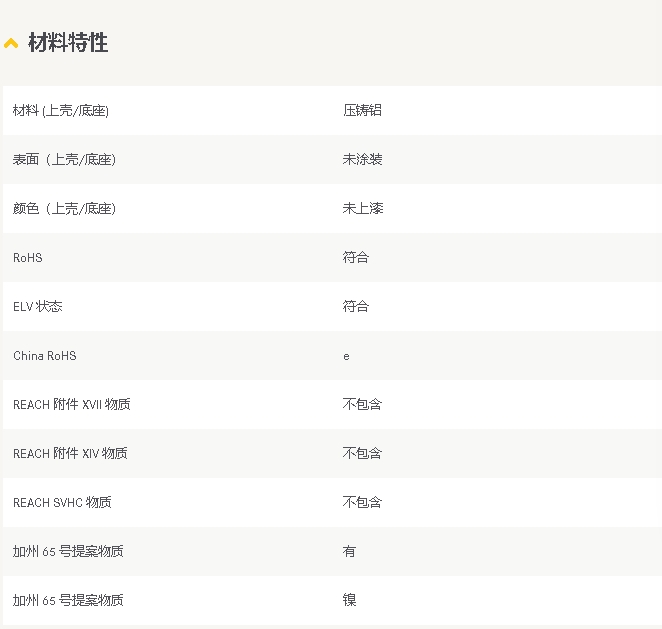Select the ELV 状态 row label
The width and height of the screenshot is (662, 629).
click(x=38, y=307)
